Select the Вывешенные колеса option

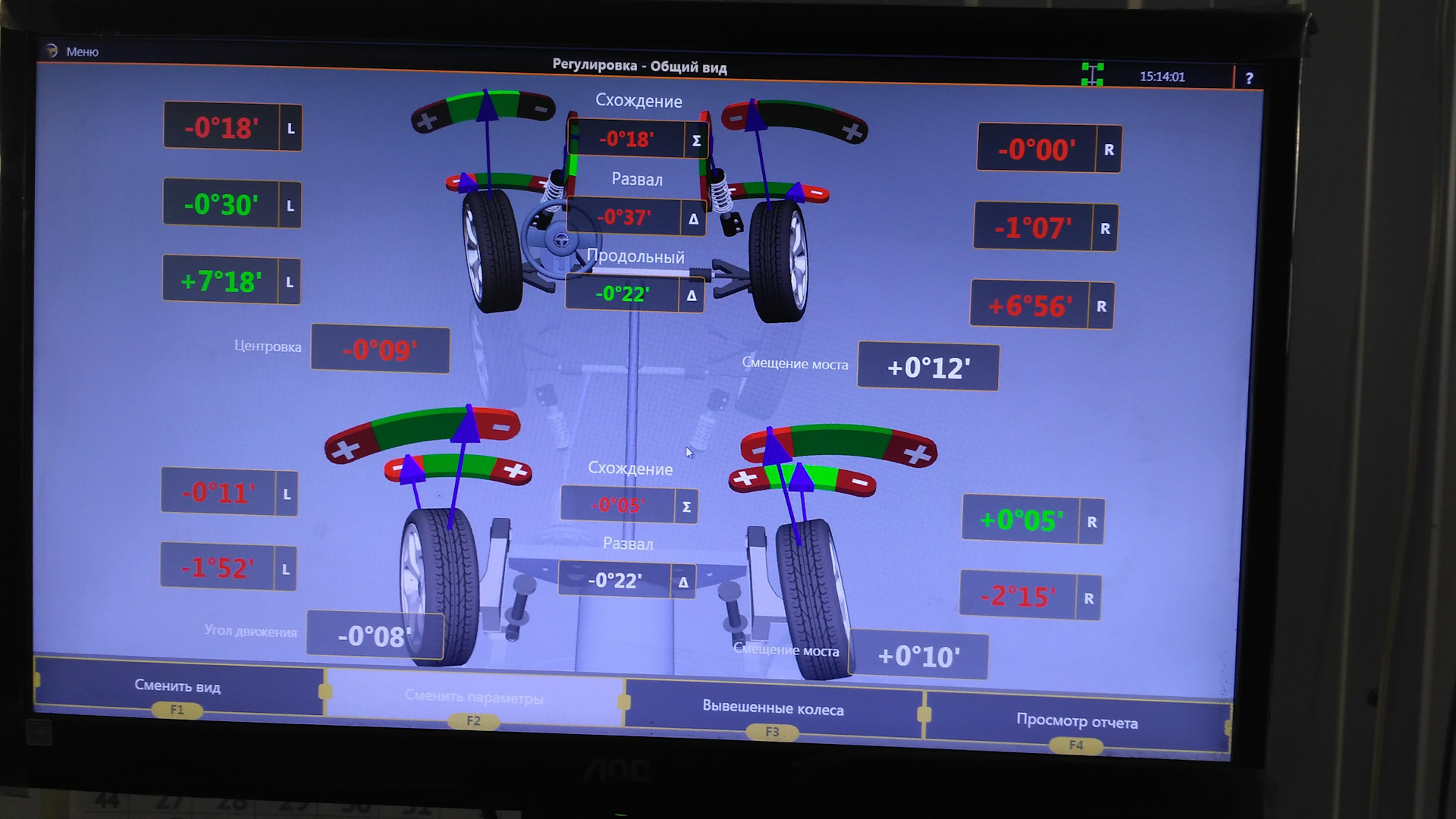773,710
